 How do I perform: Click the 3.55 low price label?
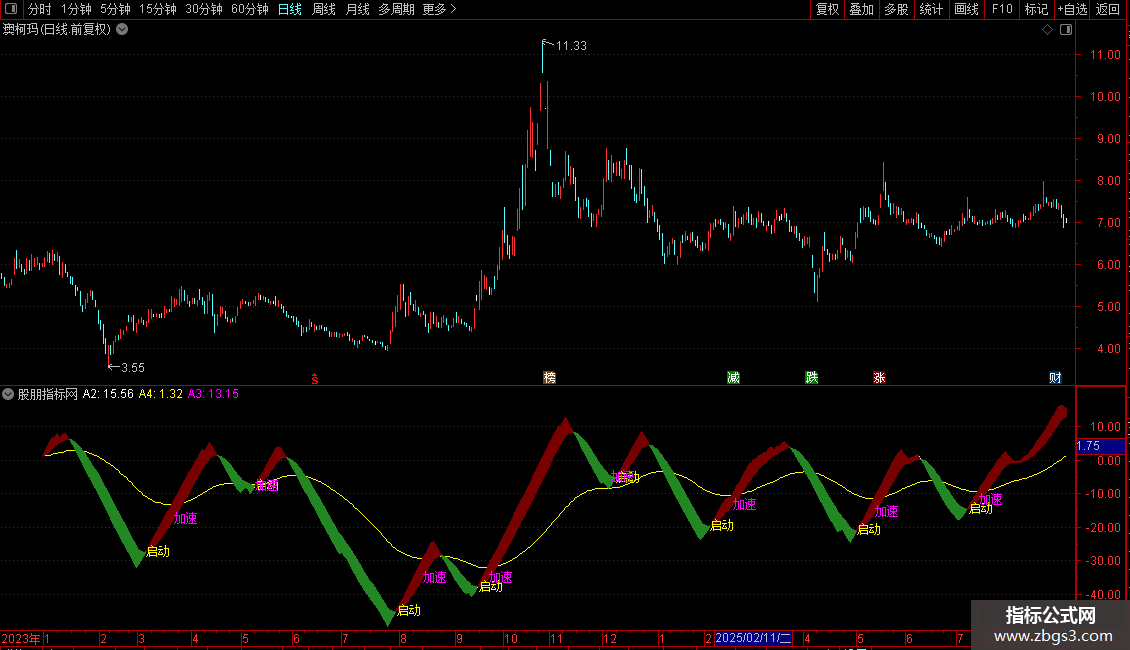point(133,368)
